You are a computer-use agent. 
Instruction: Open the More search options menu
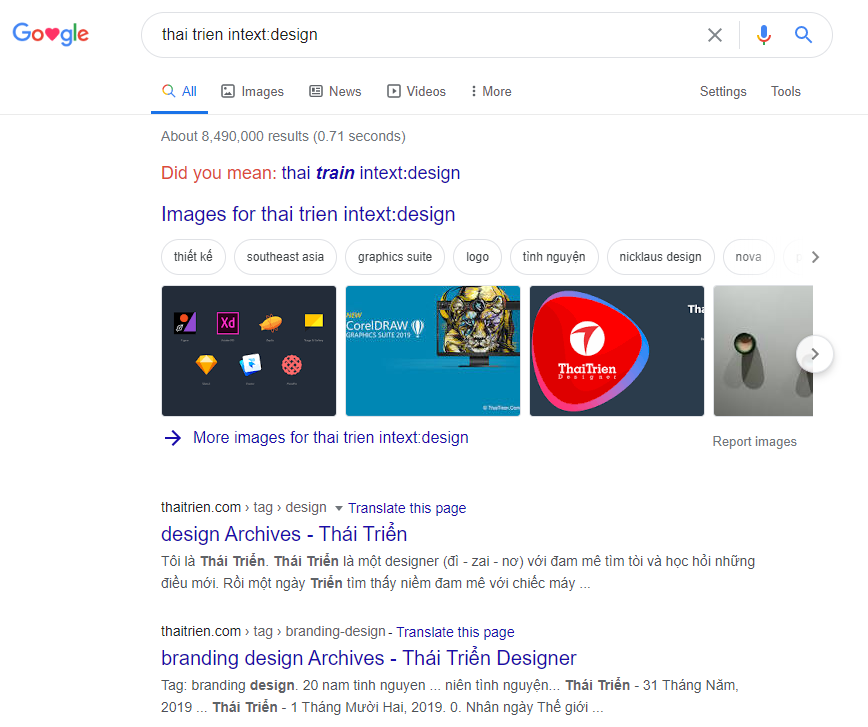tap(490, 91)
